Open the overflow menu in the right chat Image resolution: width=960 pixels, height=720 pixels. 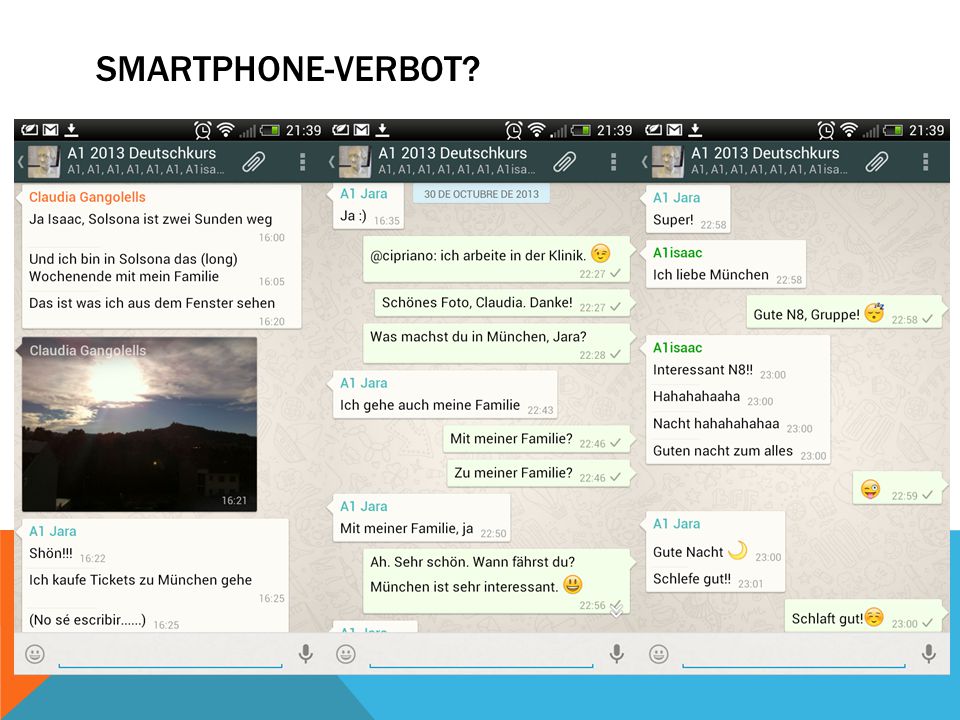coord(926,162)
